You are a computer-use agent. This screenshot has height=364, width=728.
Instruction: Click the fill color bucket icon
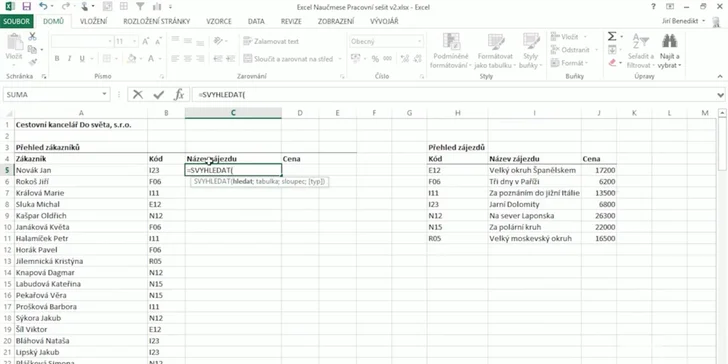pos(131,58)
